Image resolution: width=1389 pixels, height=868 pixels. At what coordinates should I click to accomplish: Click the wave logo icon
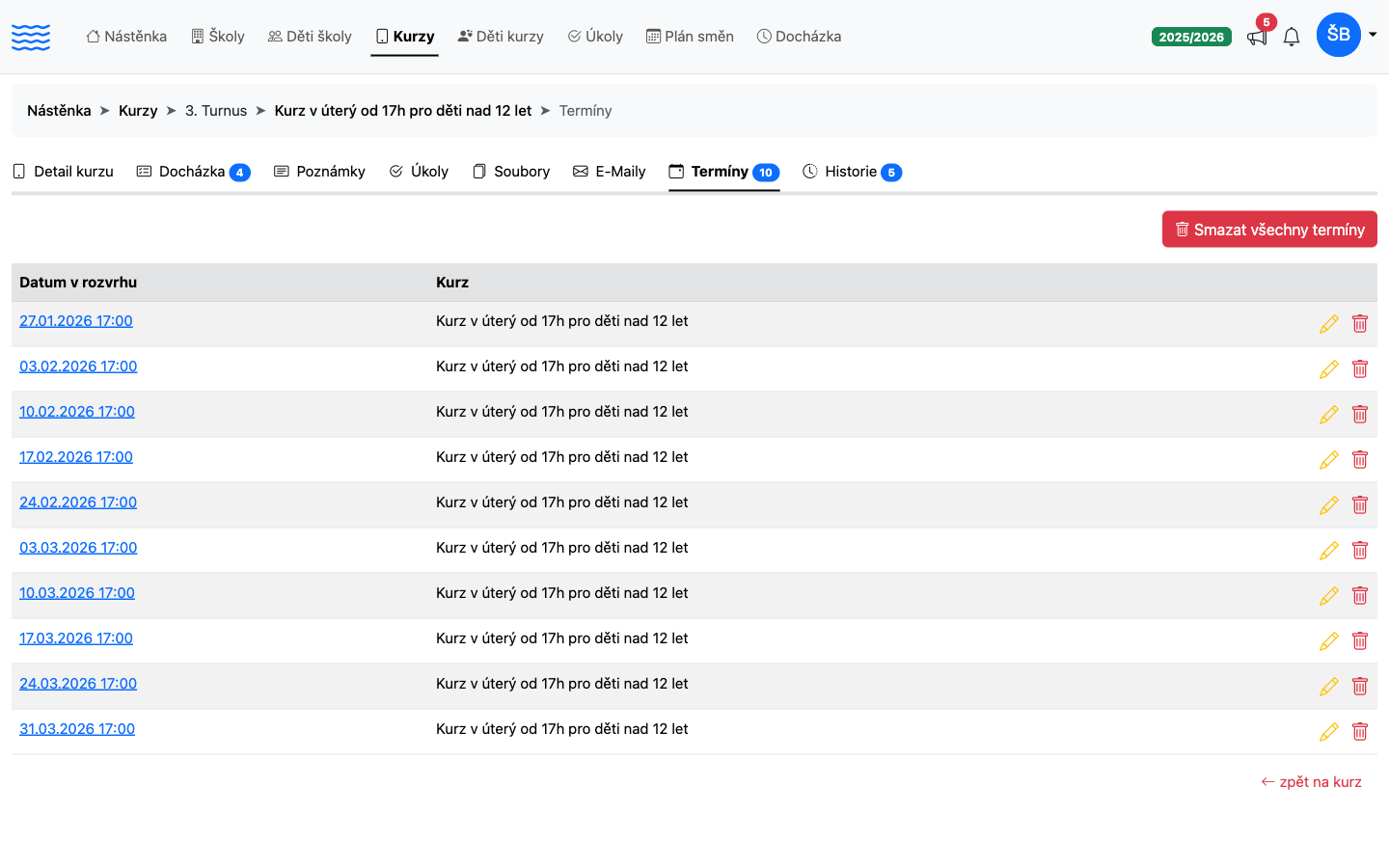(31, 37)
